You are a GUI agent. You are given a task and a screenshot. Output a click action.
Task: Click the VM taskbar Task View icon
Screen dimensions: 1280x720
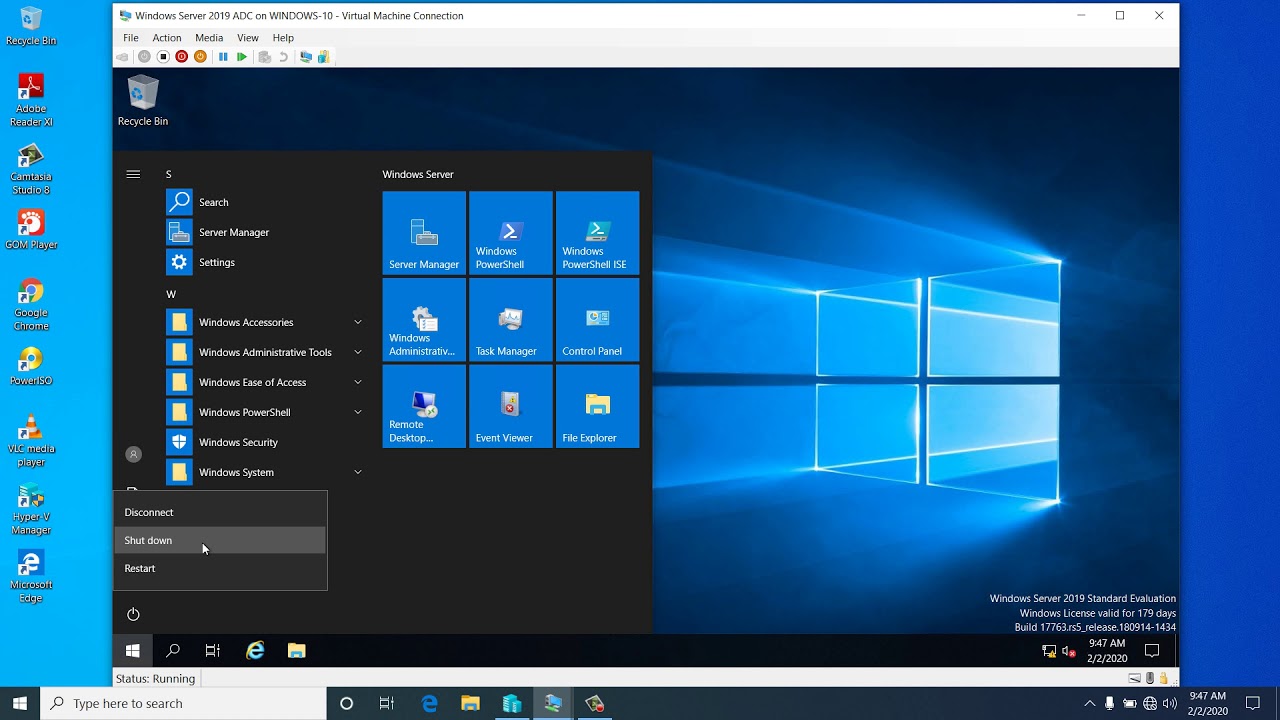click(x=212, y=651)
